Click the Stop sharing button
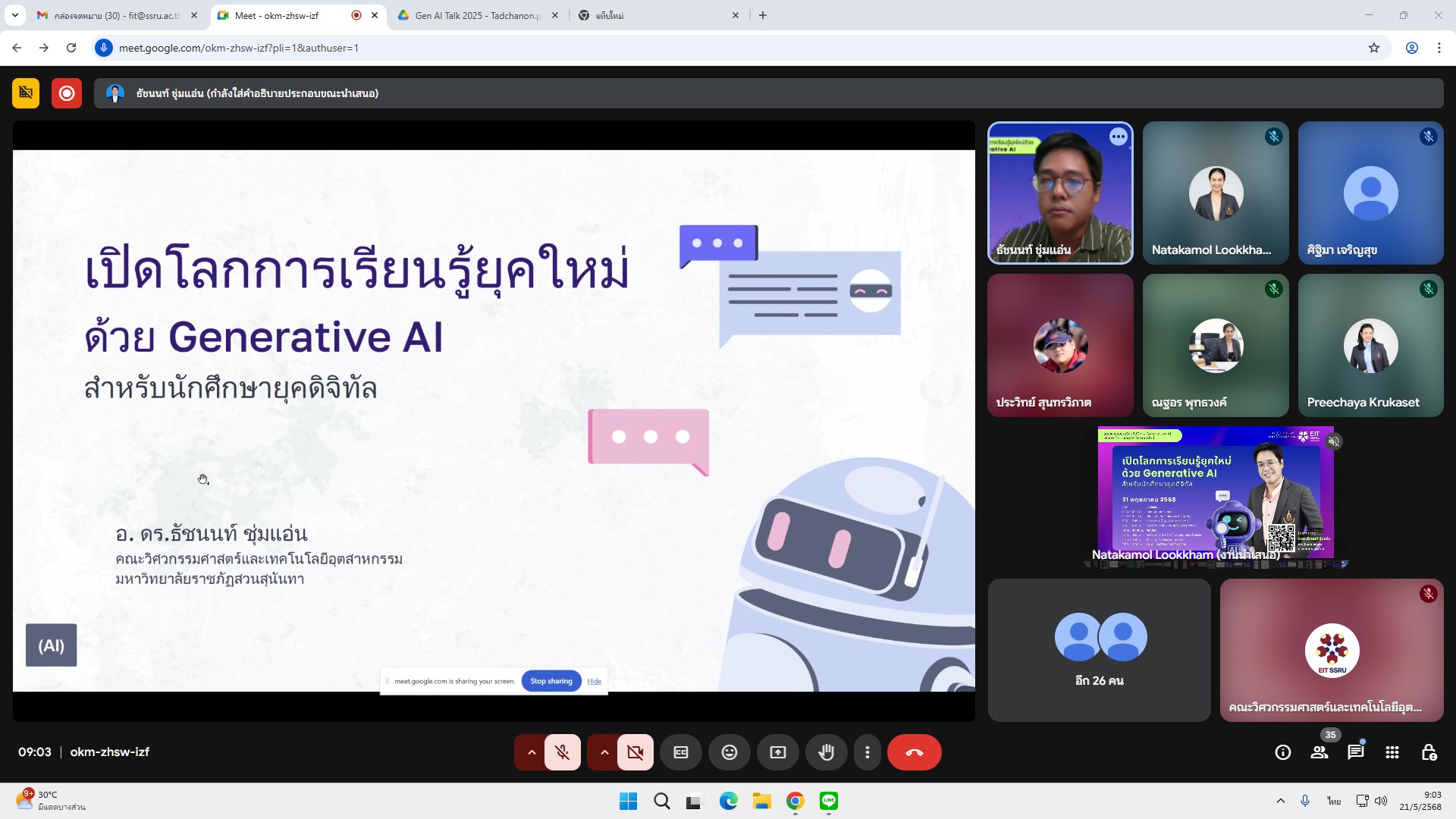This screenshot has height=819, width=1456. pyautogui.click(x=551, y=681)
